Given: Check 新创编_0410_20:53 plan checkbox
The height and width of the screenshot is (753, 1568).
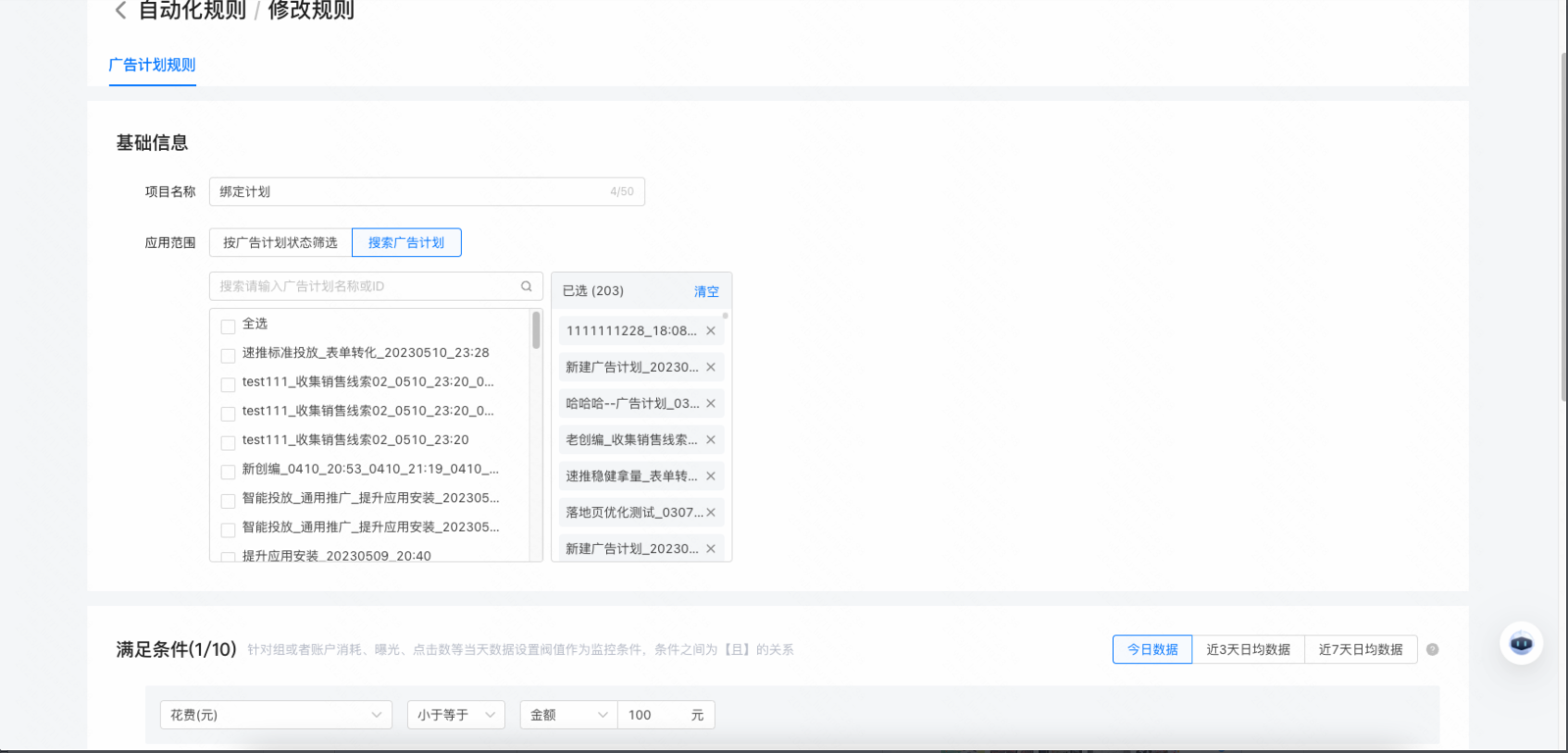Looking at the screenshot, I should [228, 471].
